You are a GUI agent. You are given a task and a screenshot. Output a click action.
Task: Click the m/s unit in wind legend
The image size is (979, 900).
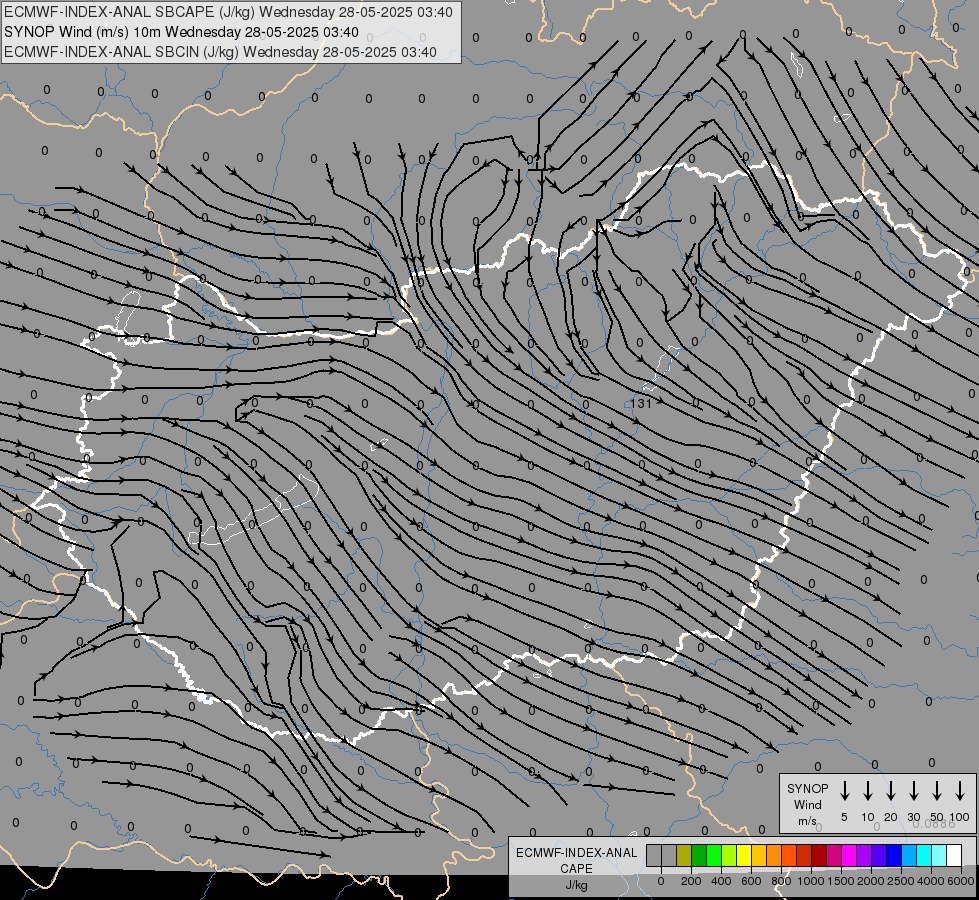point(807,821)
